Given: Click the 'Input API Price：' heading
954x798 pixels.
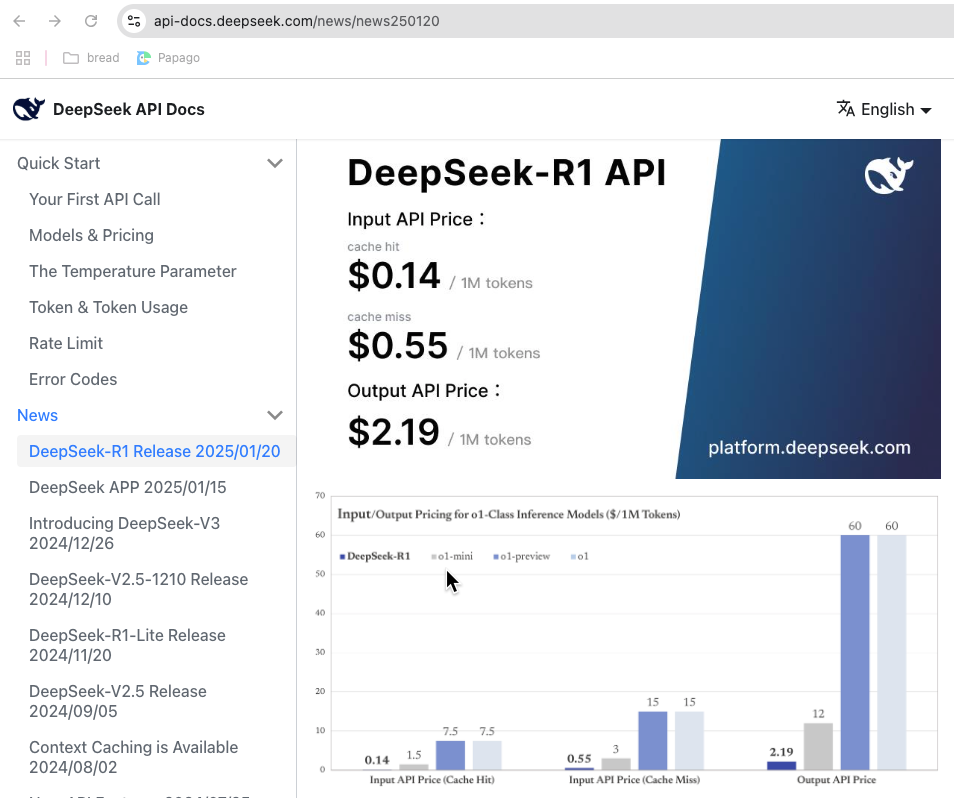Looking at the screenshot, I should click(416, 219).
